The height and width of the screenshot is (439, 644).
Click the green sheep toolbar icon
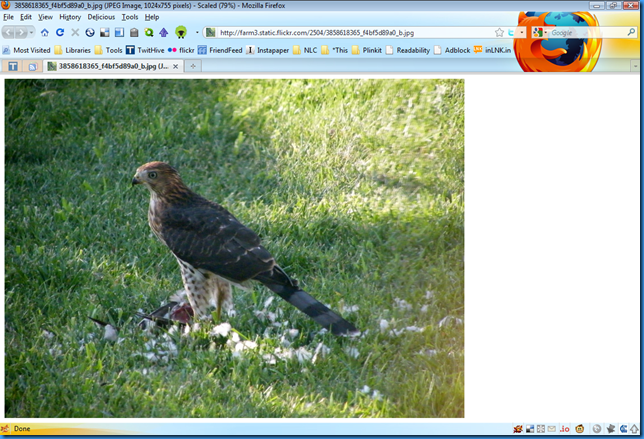(x=181, y=32)
